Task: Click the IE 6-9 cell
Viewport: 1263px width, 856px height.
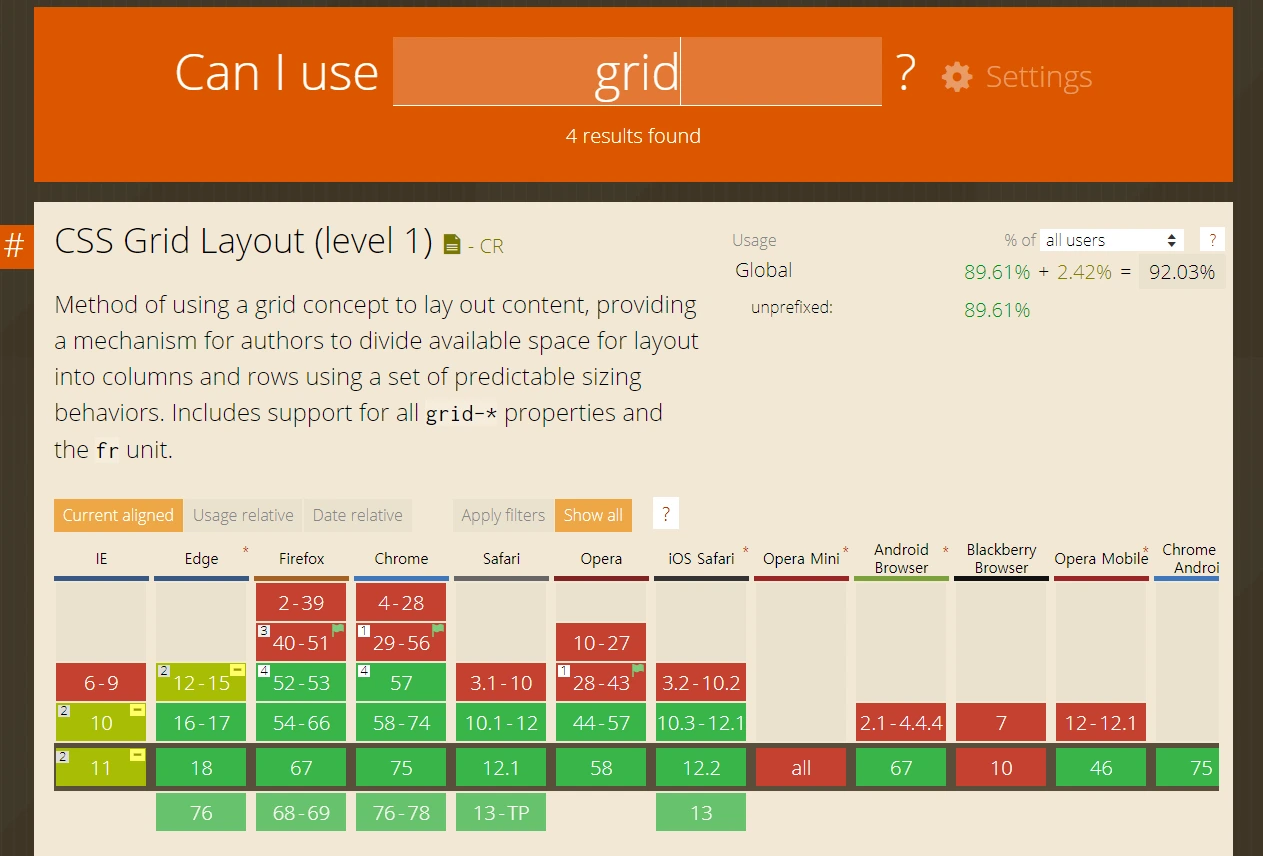Action: pos(101,682)
